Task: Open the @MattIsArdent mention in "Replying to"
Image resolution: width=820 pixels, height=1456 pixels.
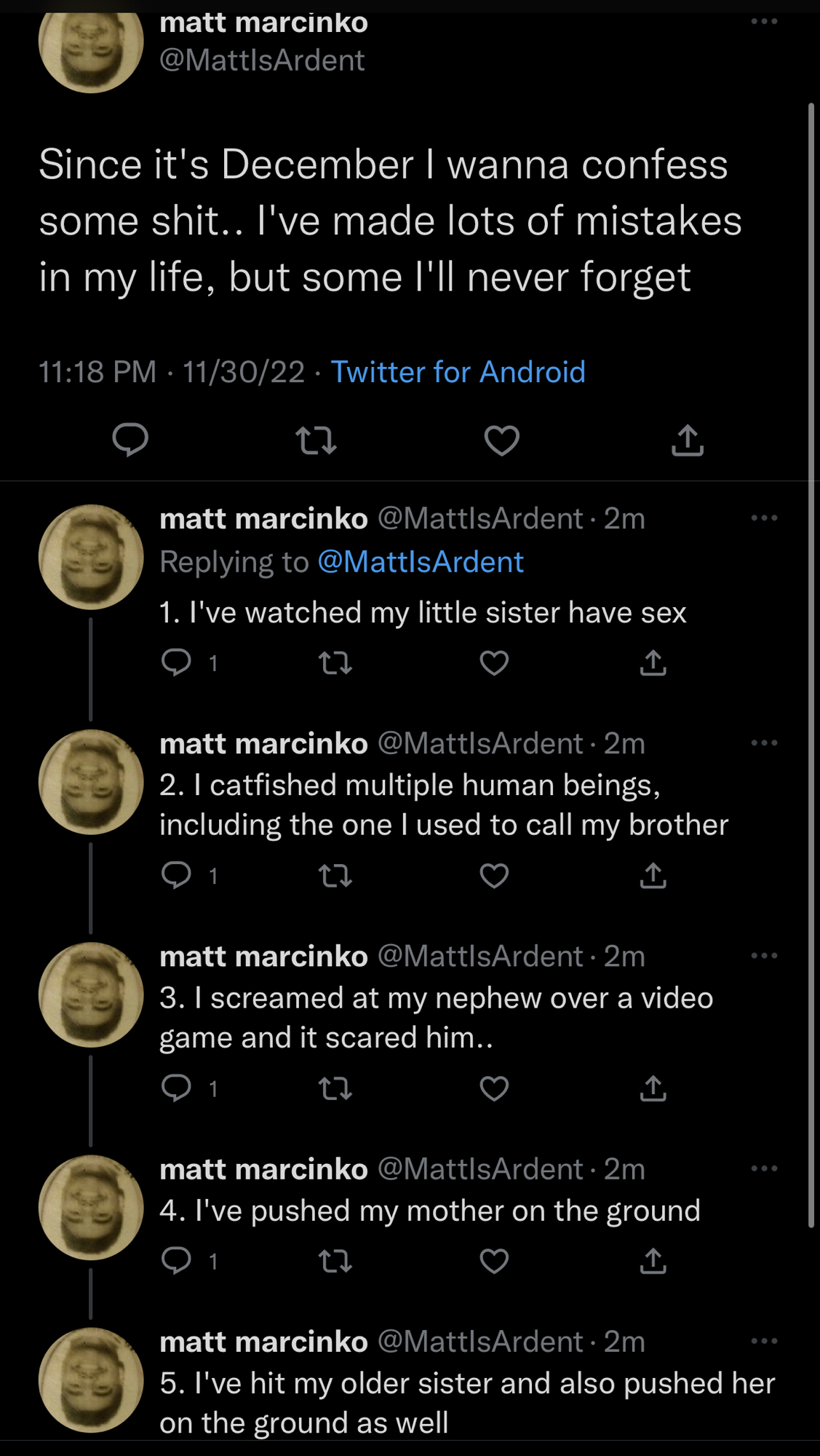Action: click(421, 562)
